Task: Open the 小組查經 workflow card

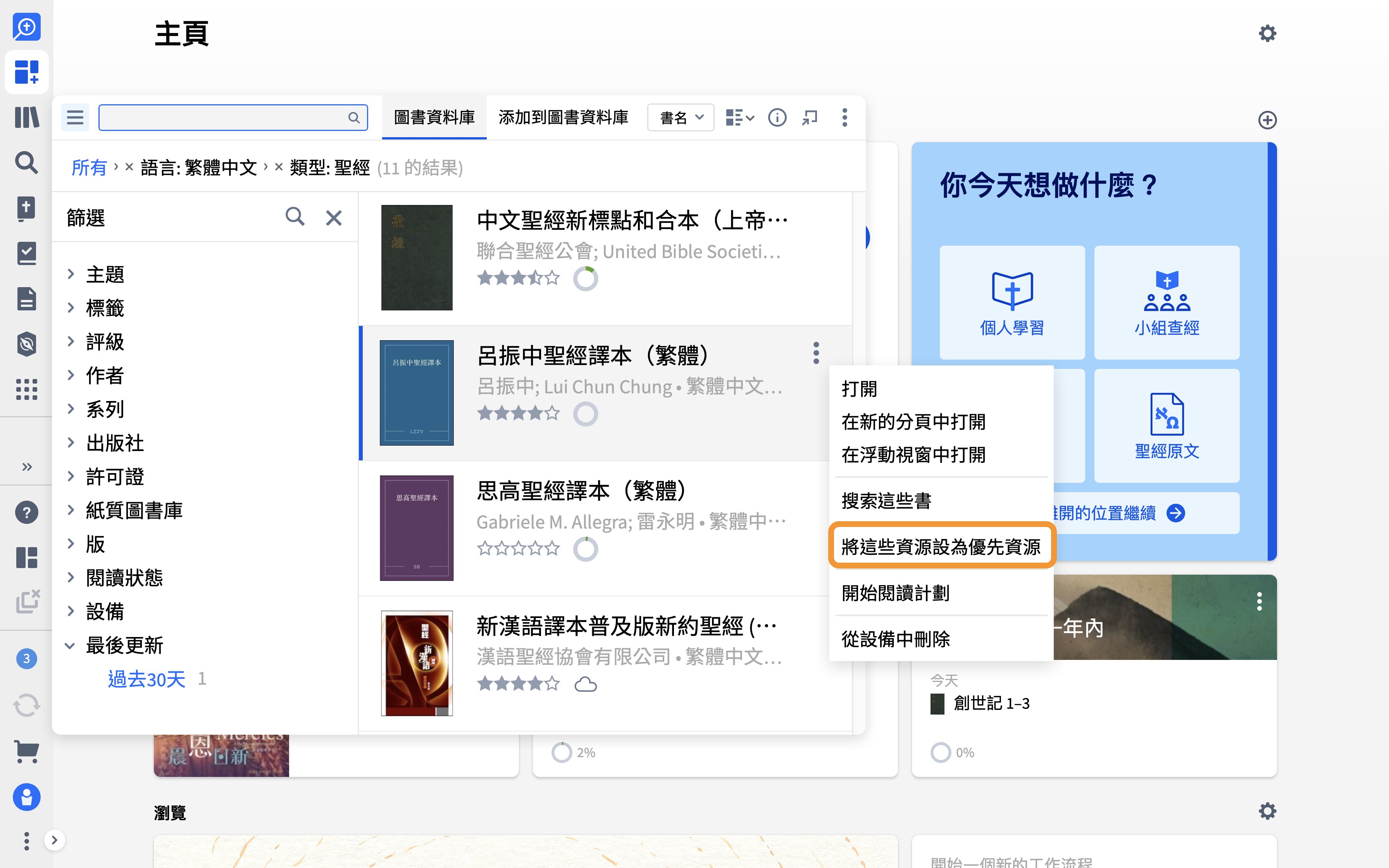Action: point(1166,303)
